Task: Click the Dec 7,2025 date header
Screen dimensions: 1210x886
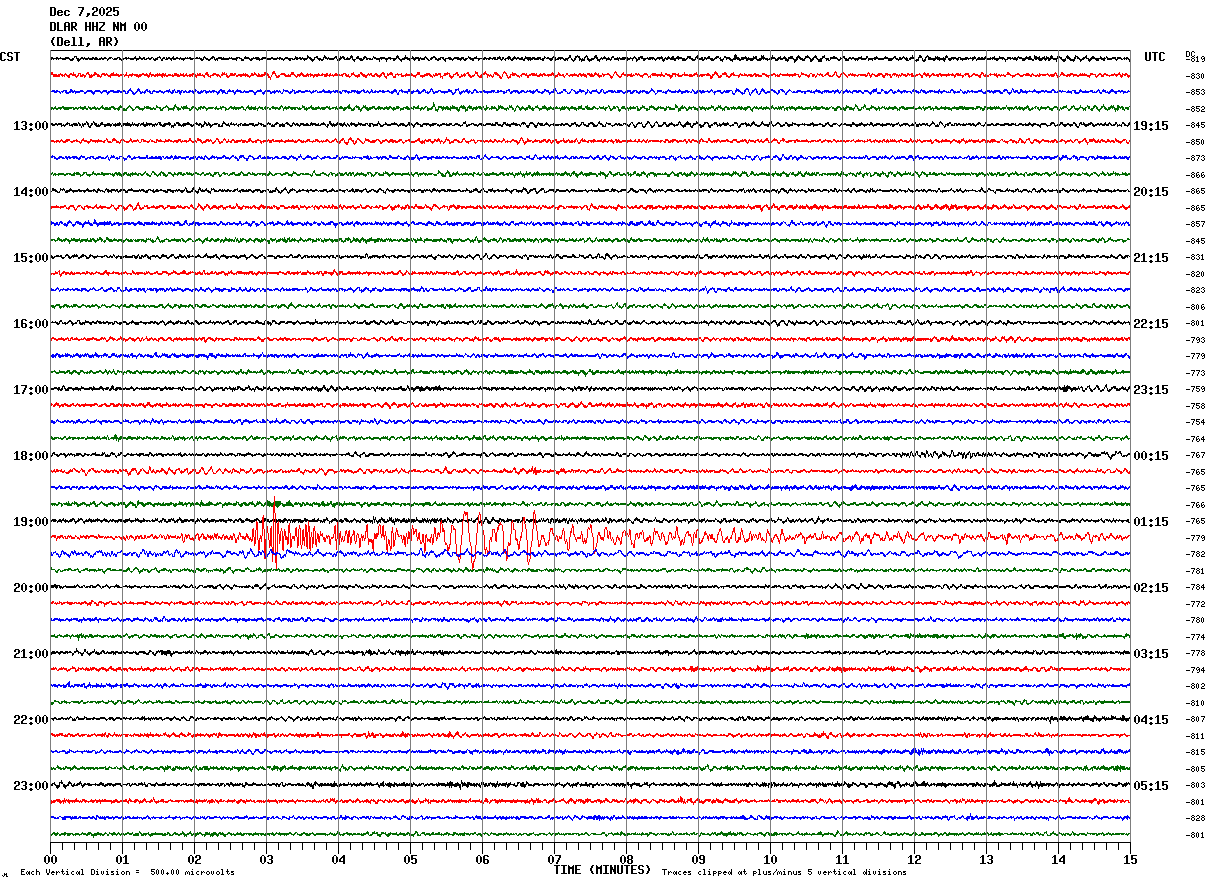Action: [84, 12]
